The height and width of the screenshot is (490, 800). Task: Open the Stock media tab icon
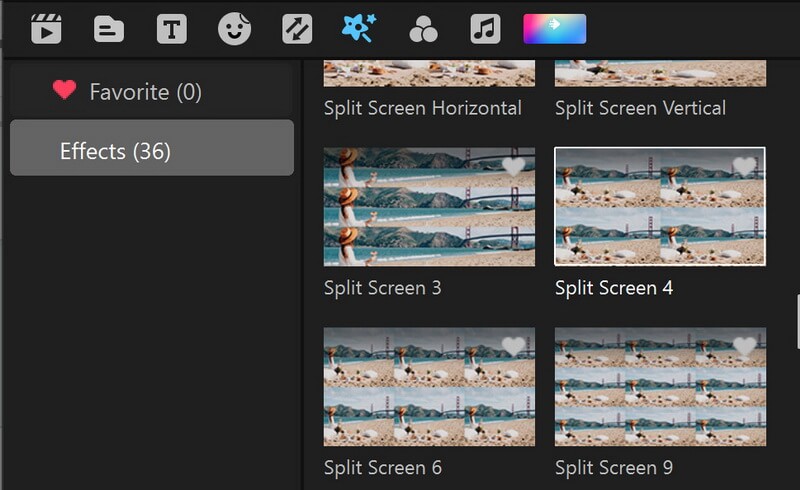[x=109, y=29]
